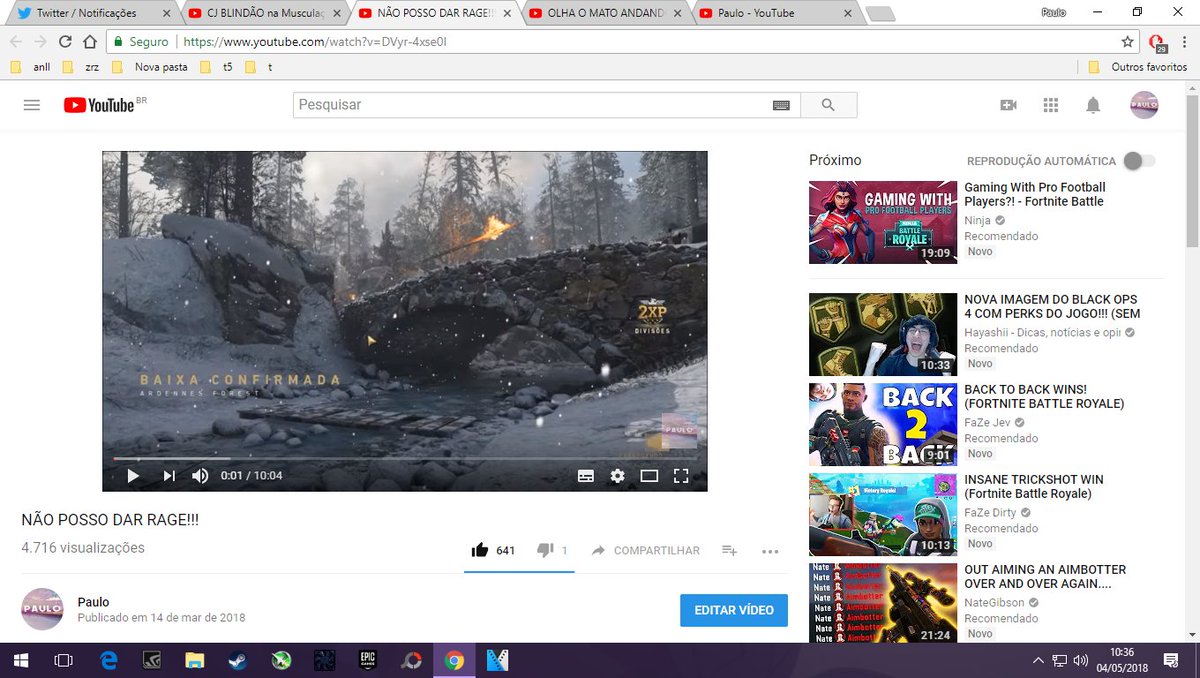Open the Gaming With Pro Football Players thumbnail

click(882, 222)
